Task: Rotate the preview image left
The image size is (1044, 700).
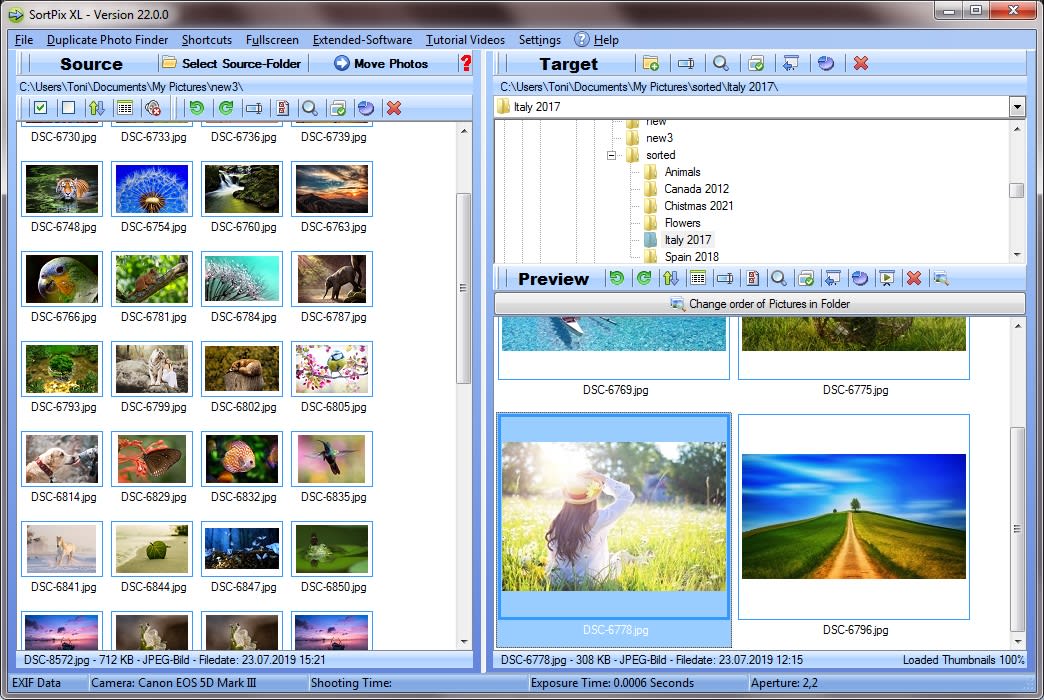Action: 617,279
